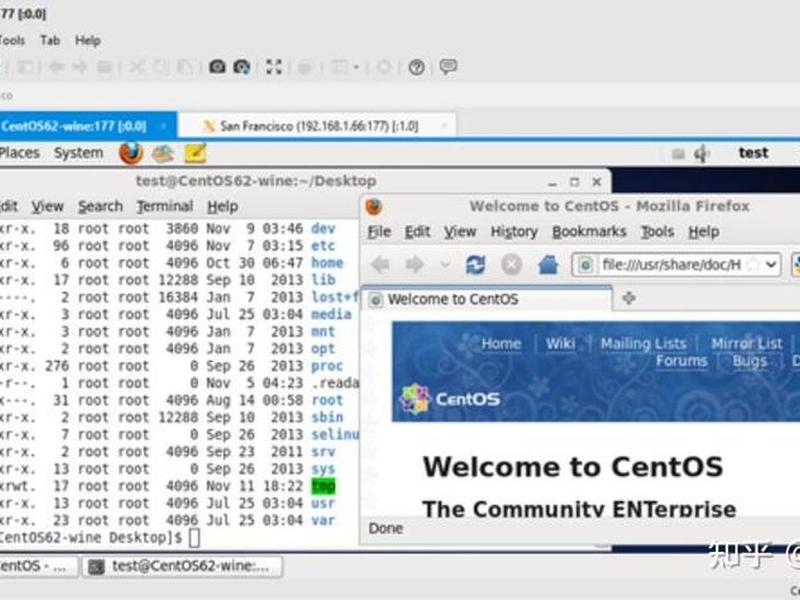Click the CentOS taskbar window button

pos(37,566)
